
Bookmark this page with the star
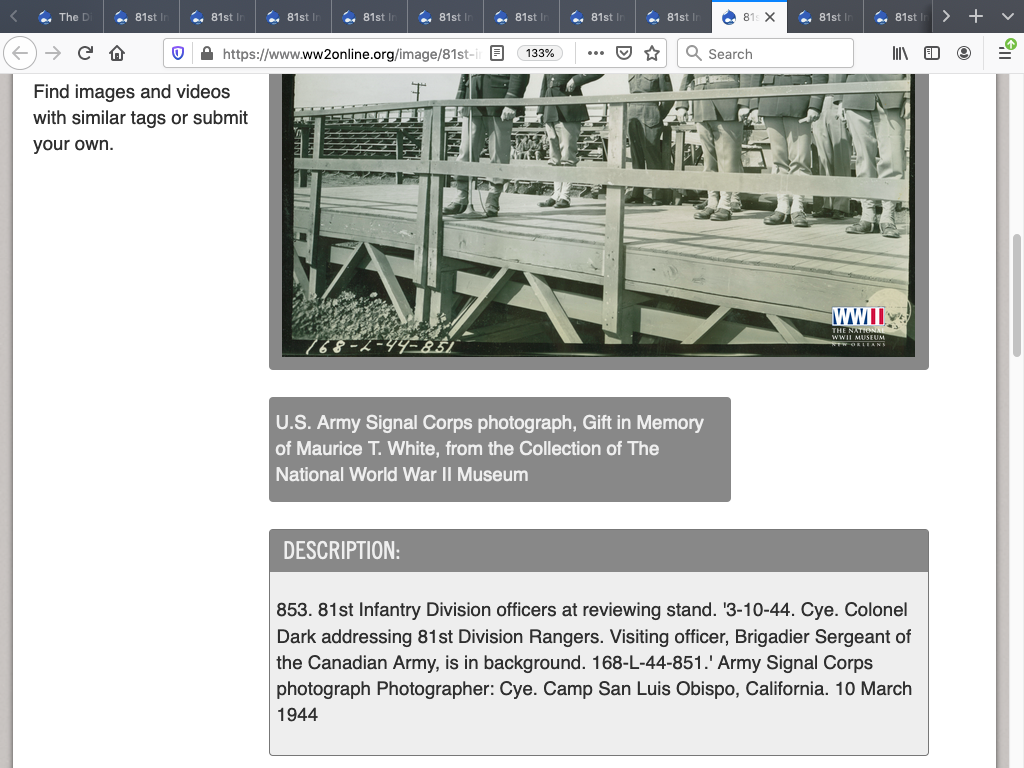[652, 53]
